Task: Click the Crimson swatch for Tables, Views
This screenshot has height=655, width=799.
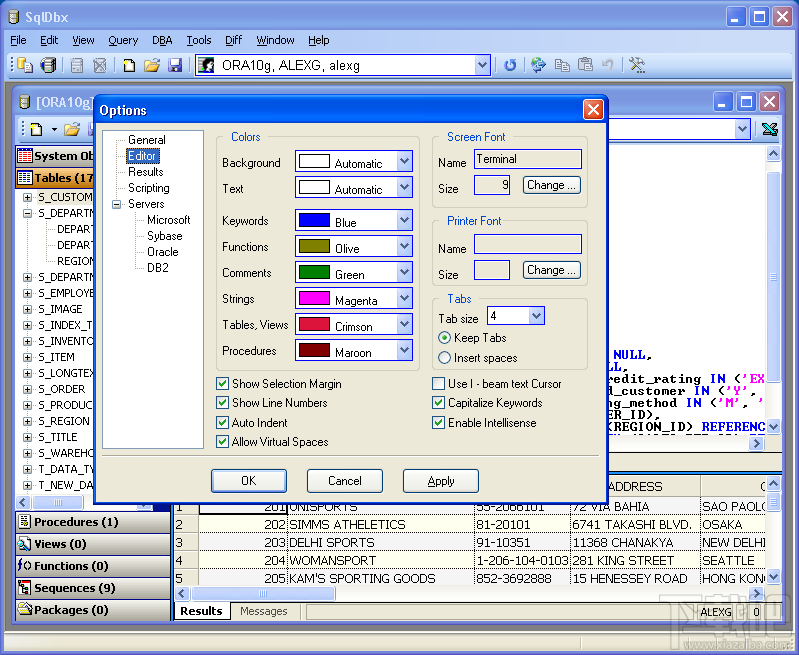Action: [x=314, y=325]
